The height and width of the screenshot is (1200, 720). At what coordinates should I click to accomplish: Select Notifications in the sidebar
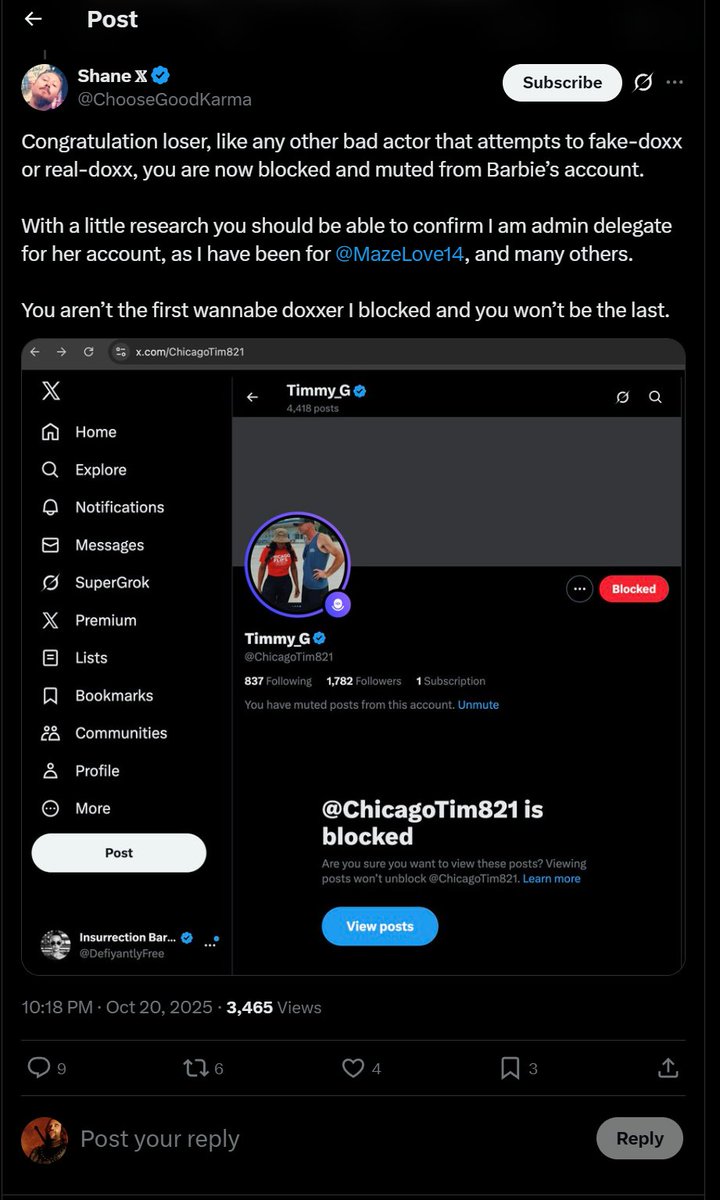coord(119,507)
